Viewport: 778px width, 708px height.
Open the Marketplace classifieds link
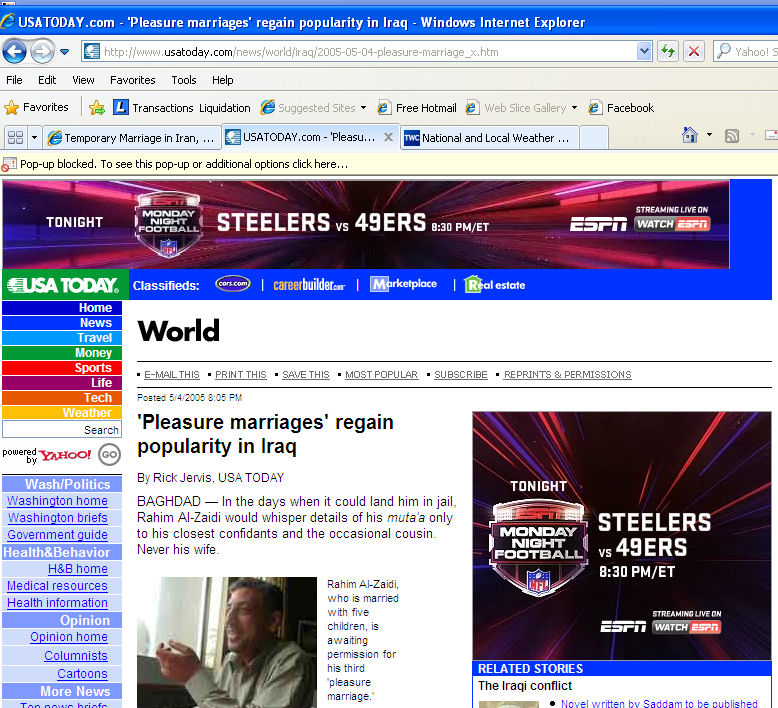pyautogui.click(x=403, y=284)
